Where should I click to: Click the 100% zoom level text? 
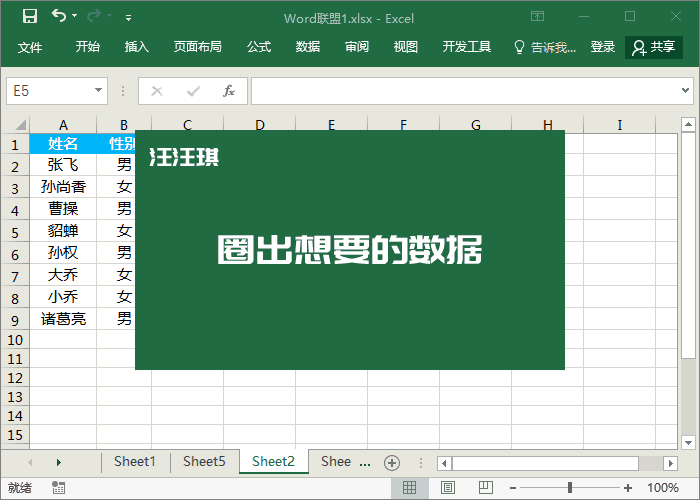pyautogui.click(x=663, y=488)
